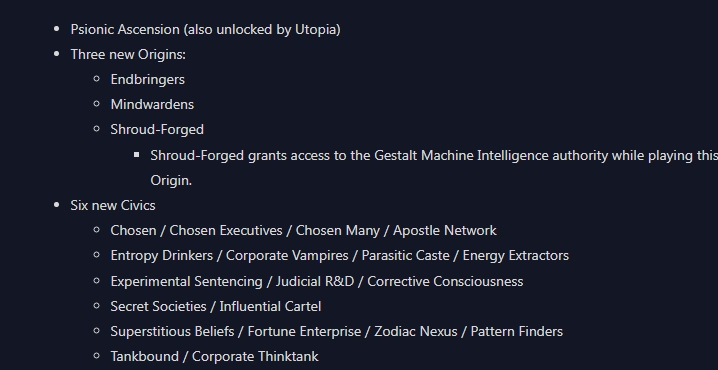Click the Psionic Ascension bullet text

[205, 29]
